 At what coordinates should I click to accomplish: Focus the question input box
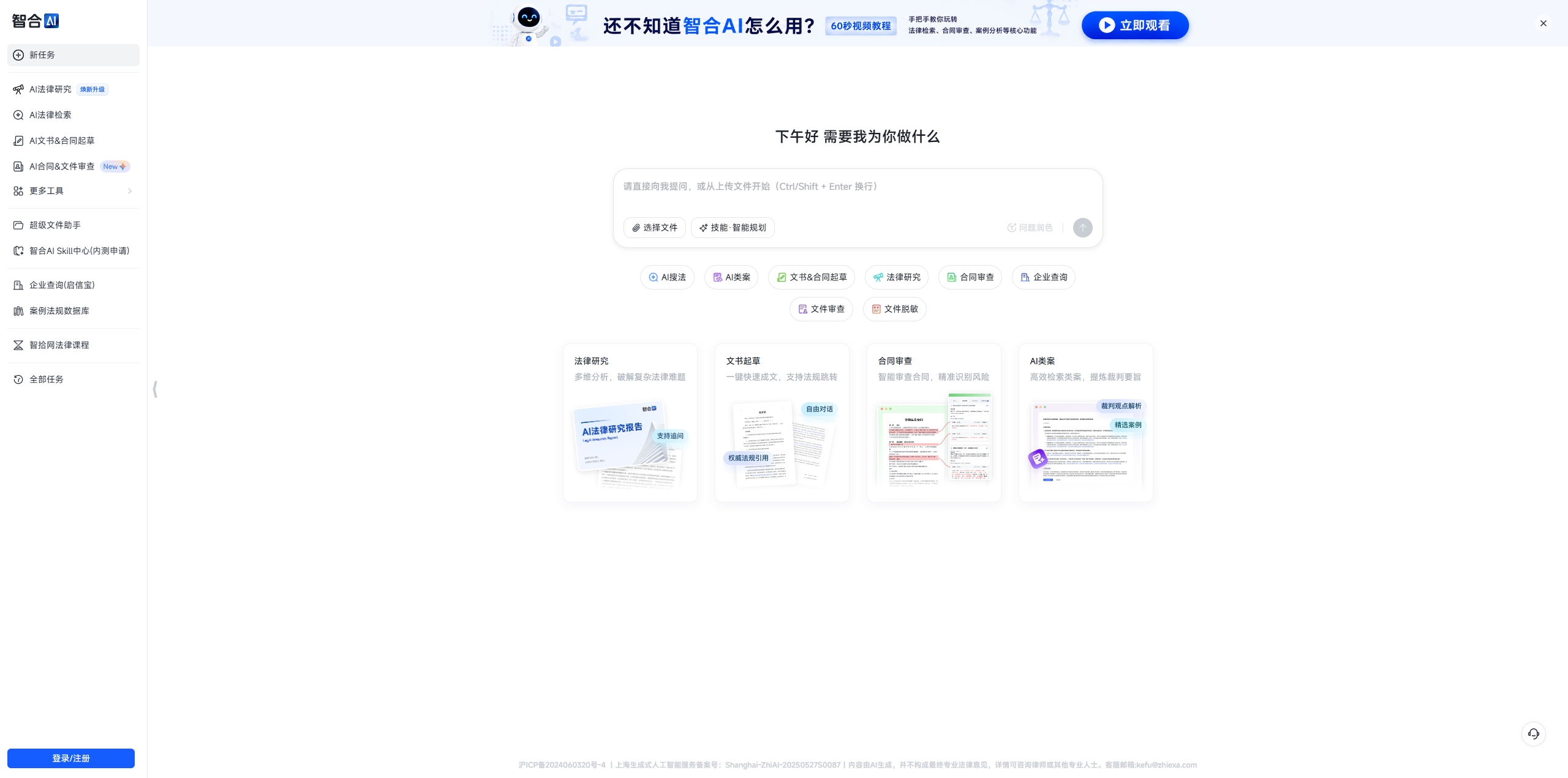pos(858,187)
